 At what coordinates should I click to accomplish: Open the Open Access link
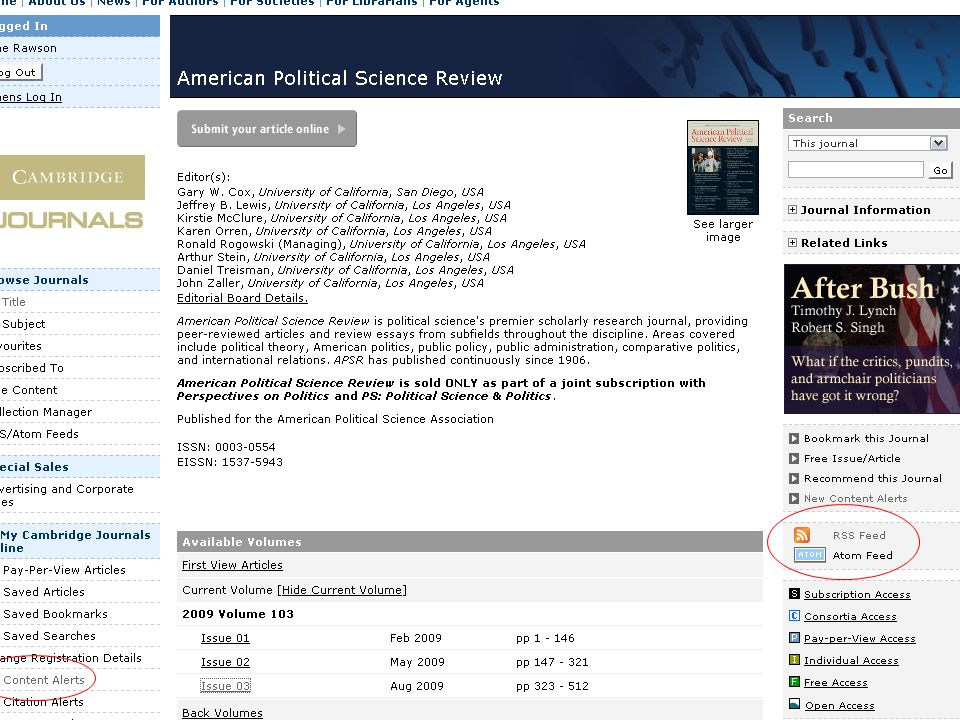point(839,705)
